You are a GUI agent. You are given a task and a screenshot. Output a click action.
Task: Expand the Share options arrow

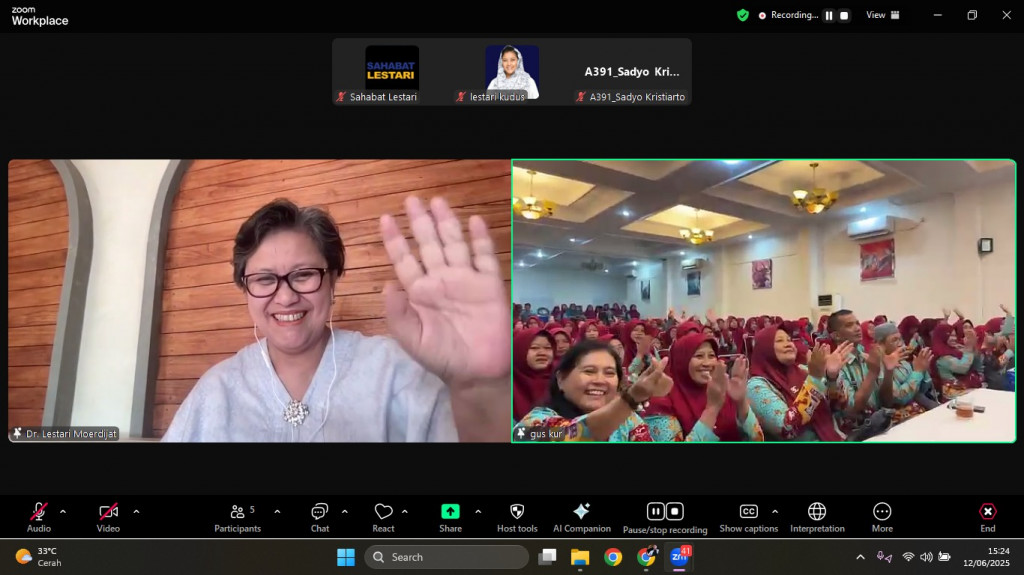(478, 512)
